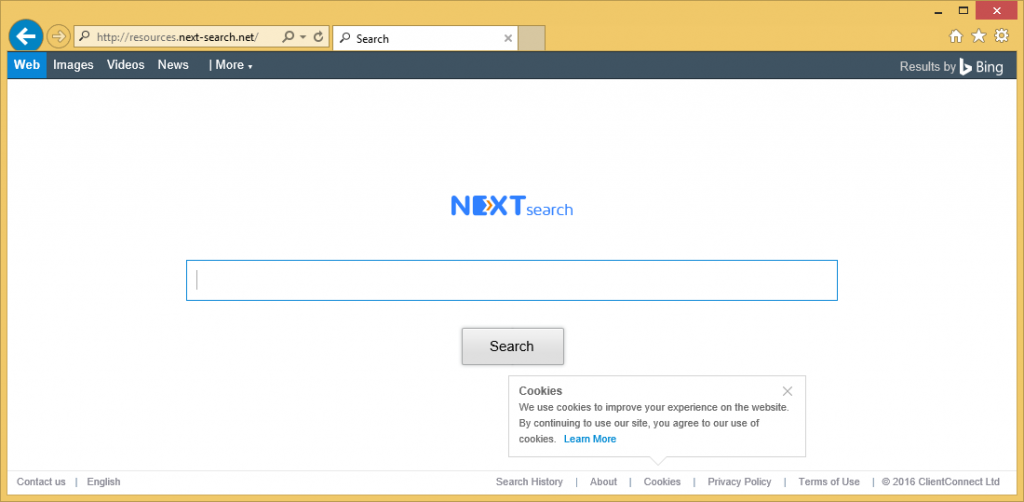Viewport: 1024px width, 502px height.
Task: Focus the main search input field
Action: click(x=511, y=281)
